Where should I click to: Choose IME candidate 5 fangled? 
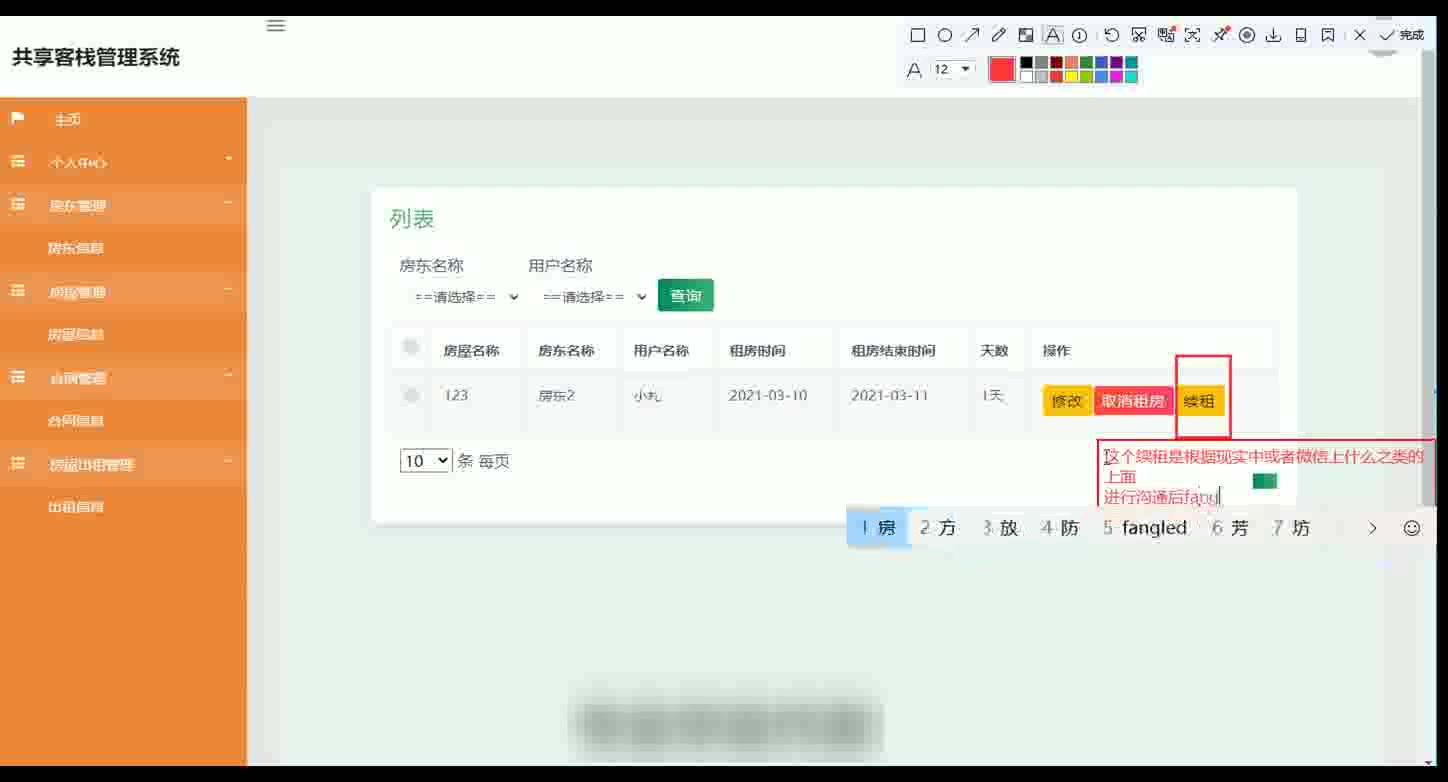(1145, 528)
